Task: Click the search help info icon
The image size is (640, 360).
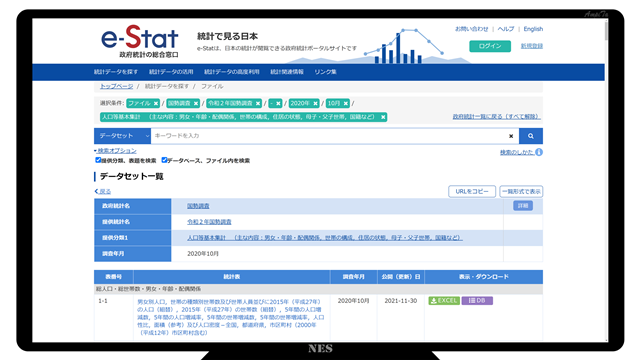Action: click(539, 152)
